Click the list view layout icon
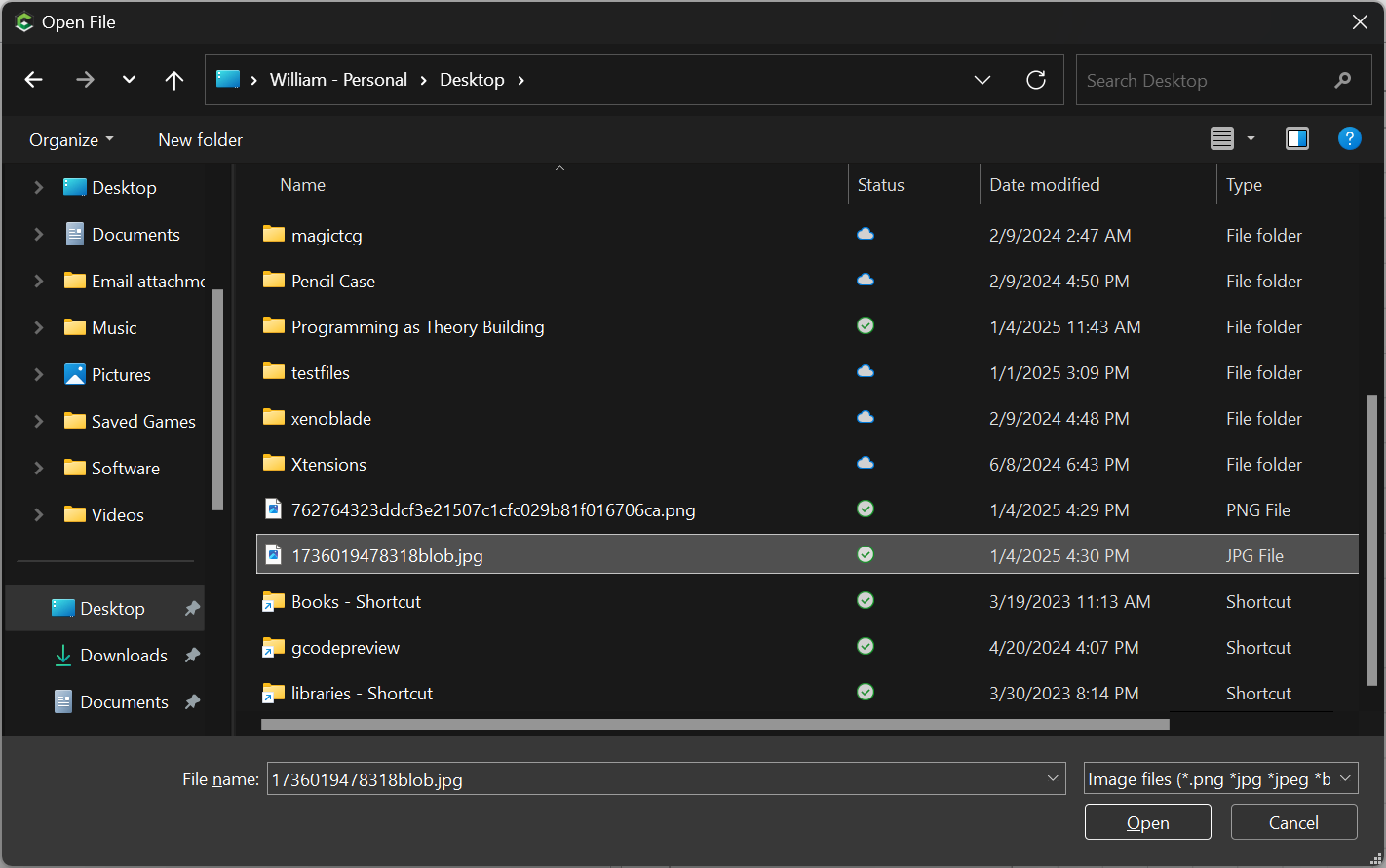This screenshot has width=1386, height=868. coord(1222,138)
